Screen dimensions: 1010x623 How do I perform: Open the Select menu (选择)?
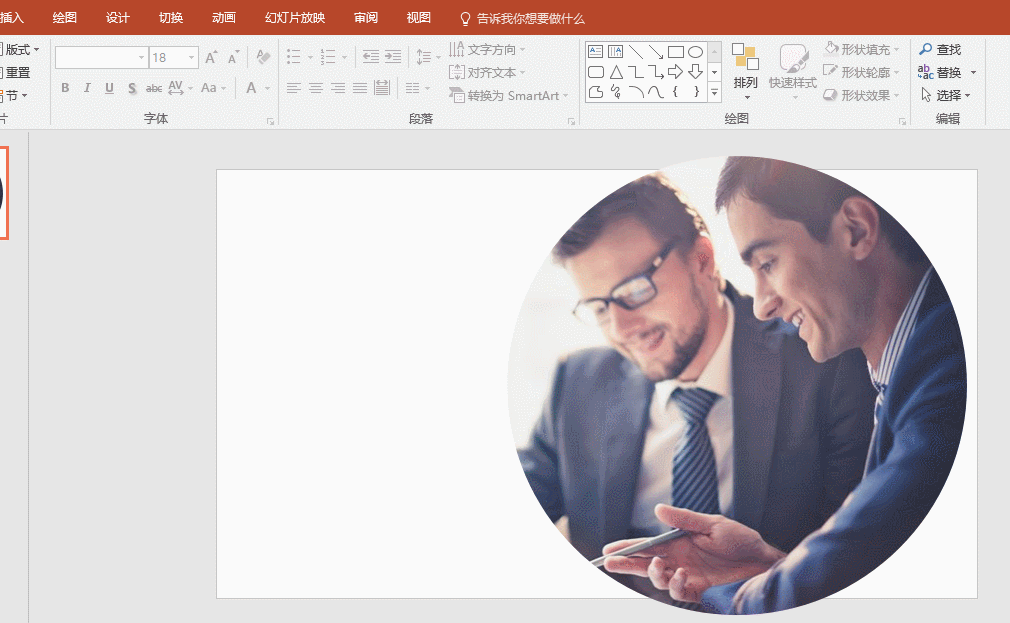(x=945, y=95)
